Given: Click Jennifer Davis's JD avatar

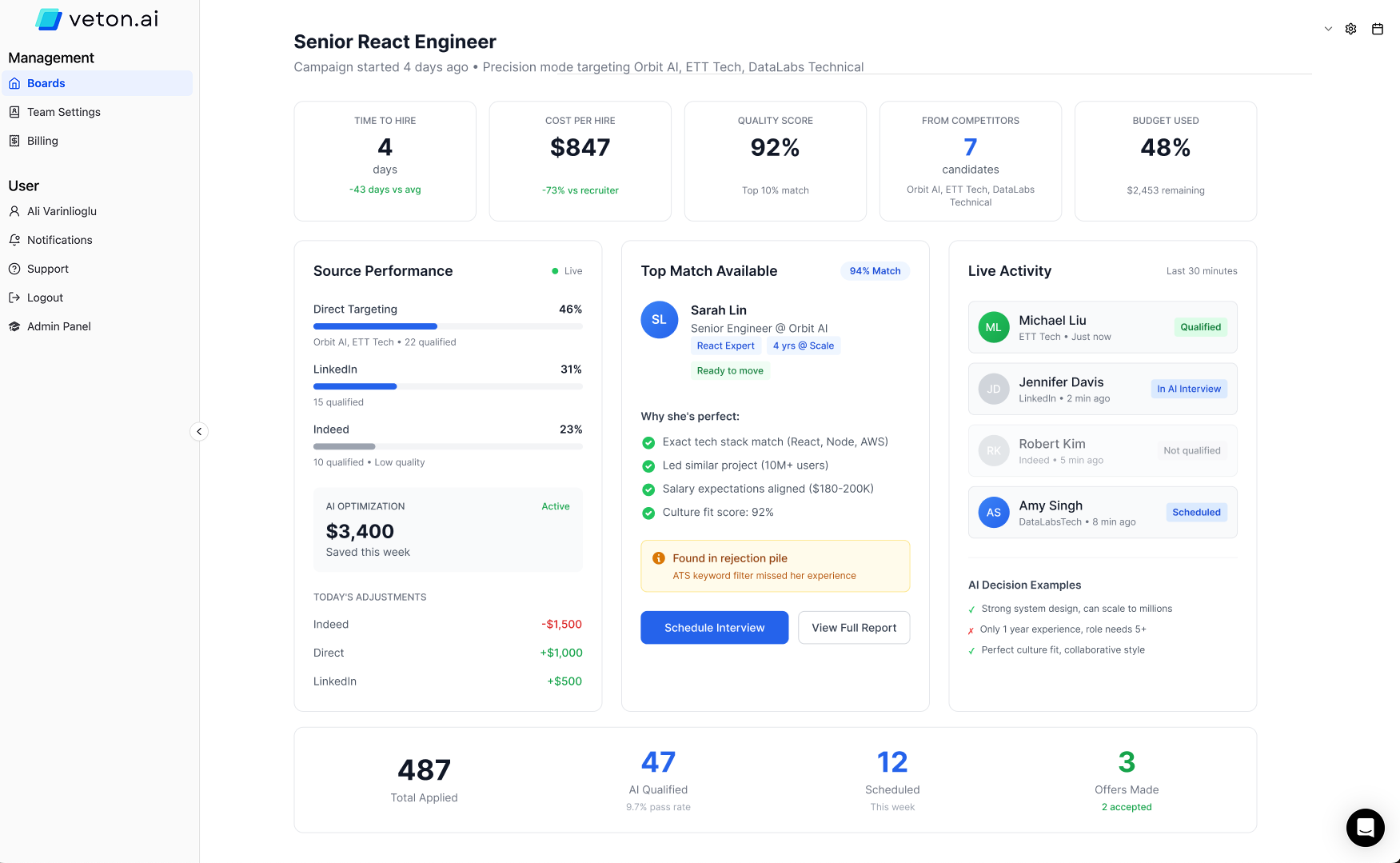Looking at the screenshot, I should click(994, 389).
